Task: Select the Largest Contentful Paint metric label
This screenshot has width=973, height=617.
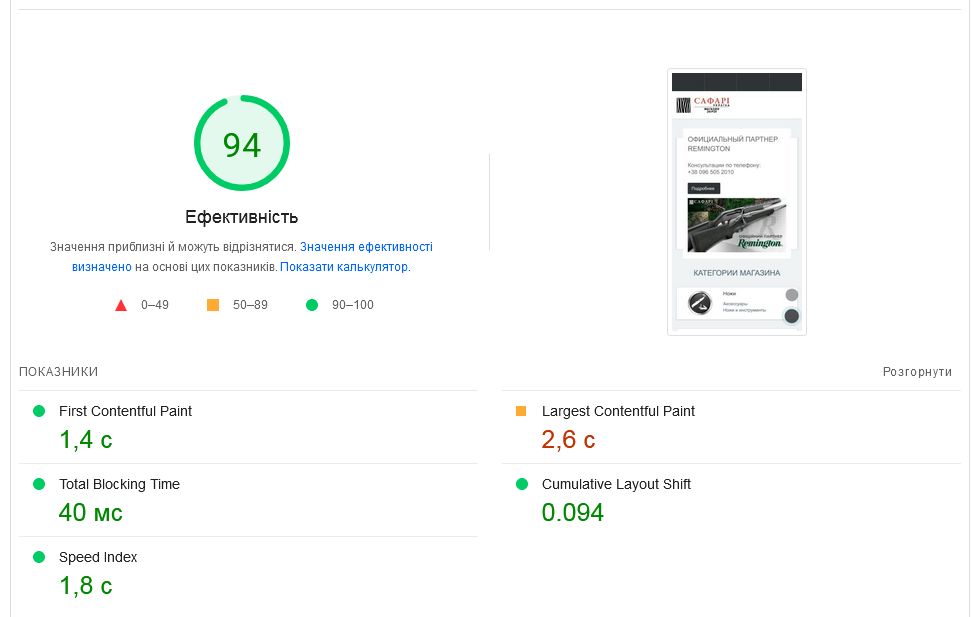Action: [618, 411]
